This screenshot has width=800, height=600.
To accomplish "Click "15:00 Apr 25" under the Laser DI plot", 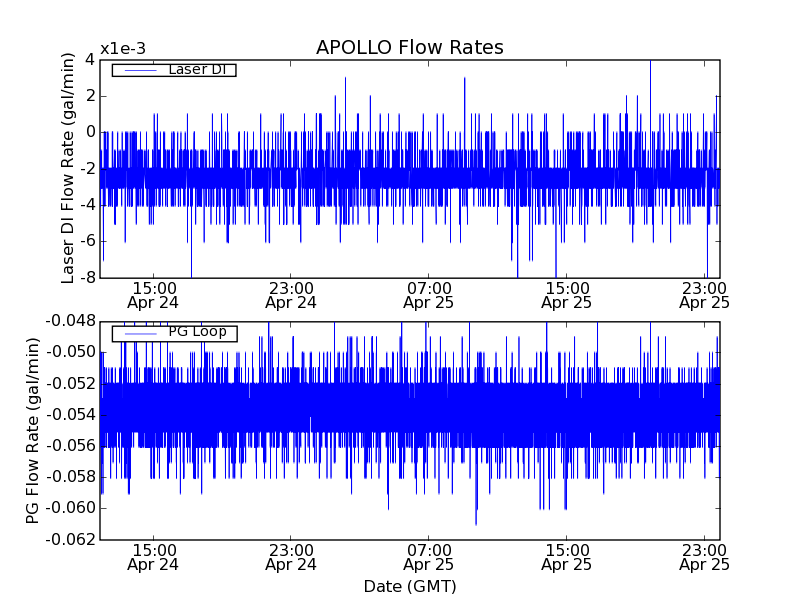I will (x=566, y=296).
